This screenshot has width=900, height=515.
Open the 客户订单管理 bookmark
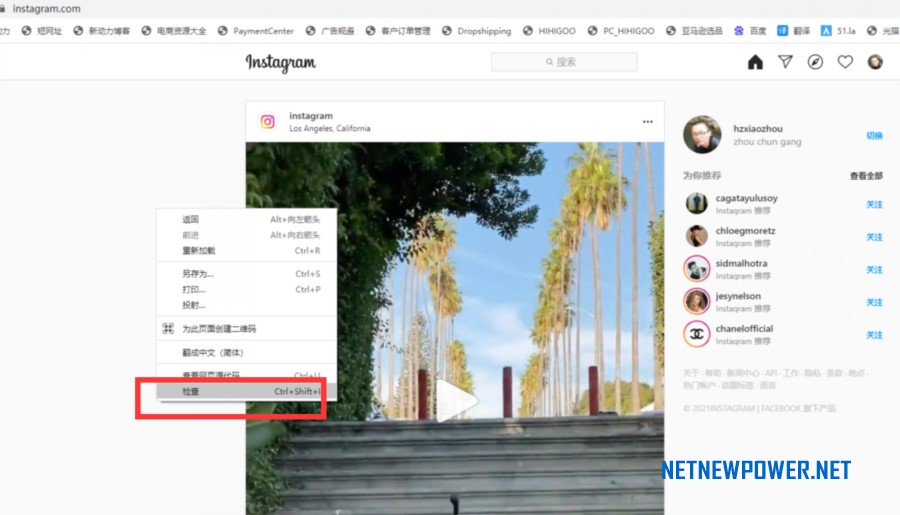pyautogui.click(x=398, y=31)
